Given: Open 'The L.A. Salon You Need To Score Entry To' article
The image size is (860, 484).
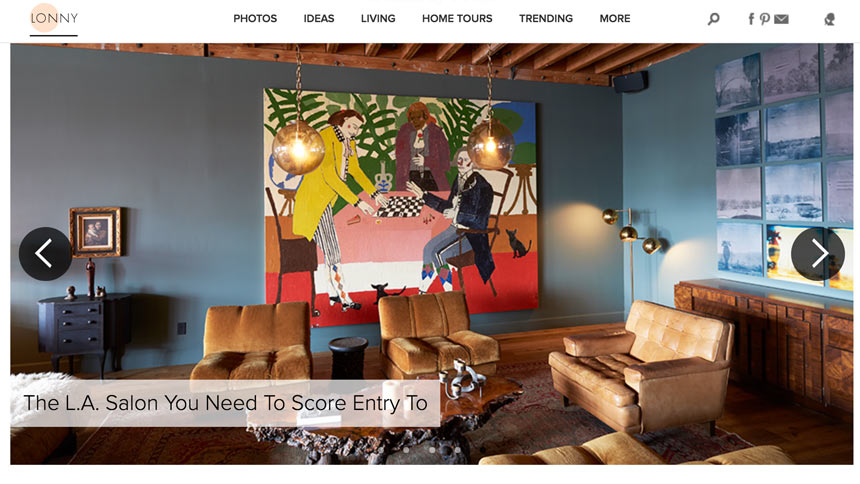Looking at the screenshot, I should tap(225, 403).
